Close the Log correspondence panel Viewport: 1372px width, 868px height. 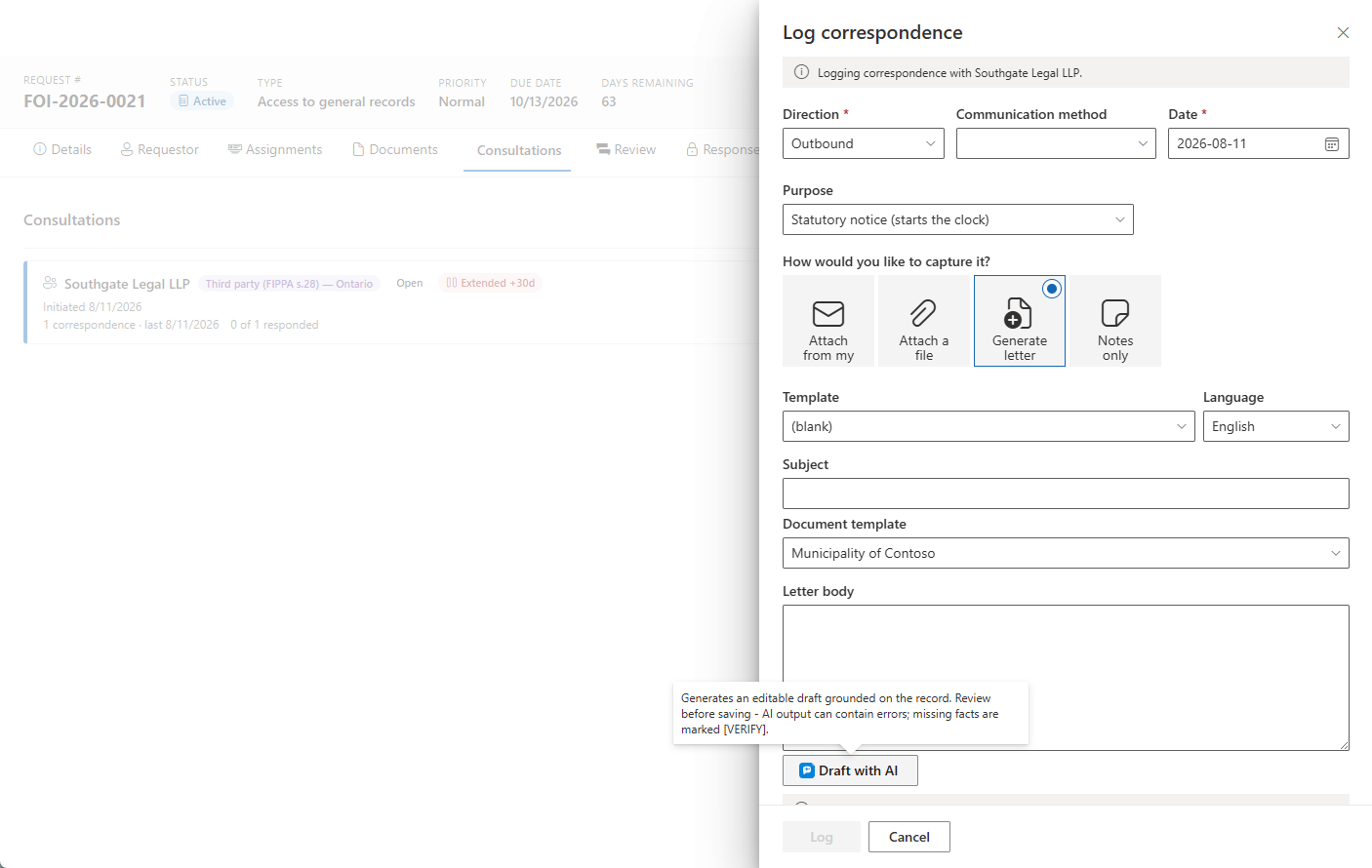(x=1343, y=33)
